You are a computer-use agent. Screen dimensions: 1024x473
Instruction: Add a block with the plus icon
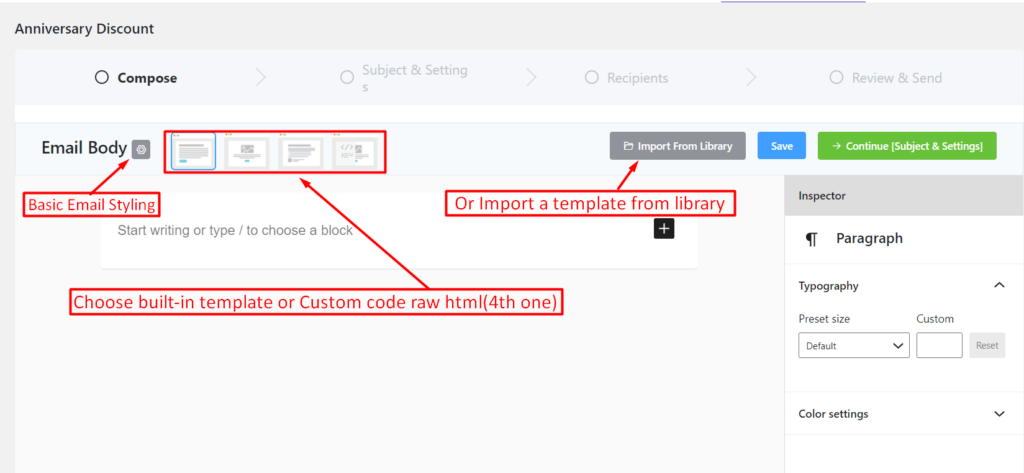(664, 229)
